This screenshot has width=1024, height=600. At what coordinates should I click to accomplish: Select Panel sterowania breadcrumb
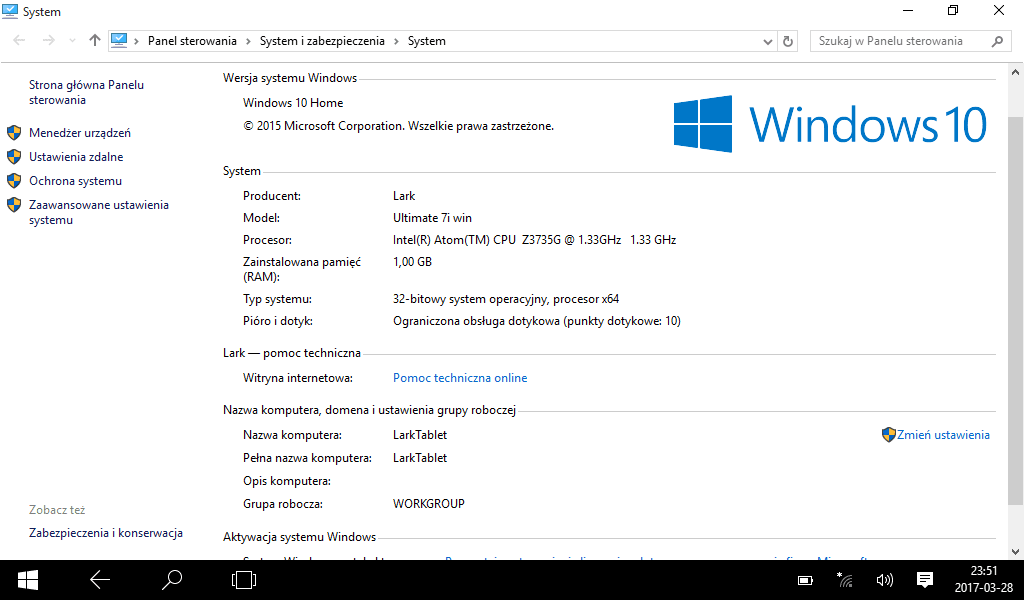(x=192, y=40)
